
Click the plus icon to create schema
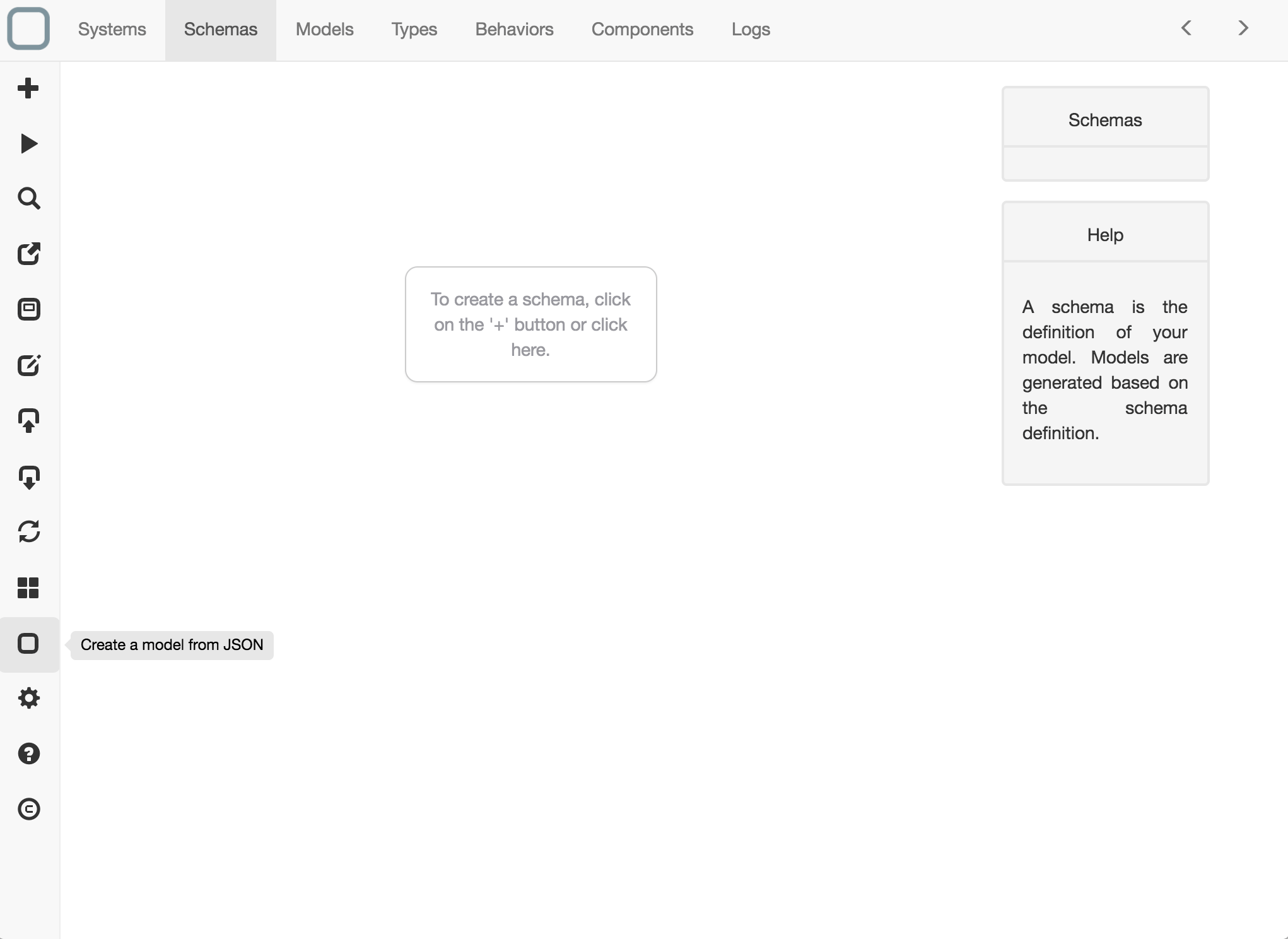click(28, 88)
